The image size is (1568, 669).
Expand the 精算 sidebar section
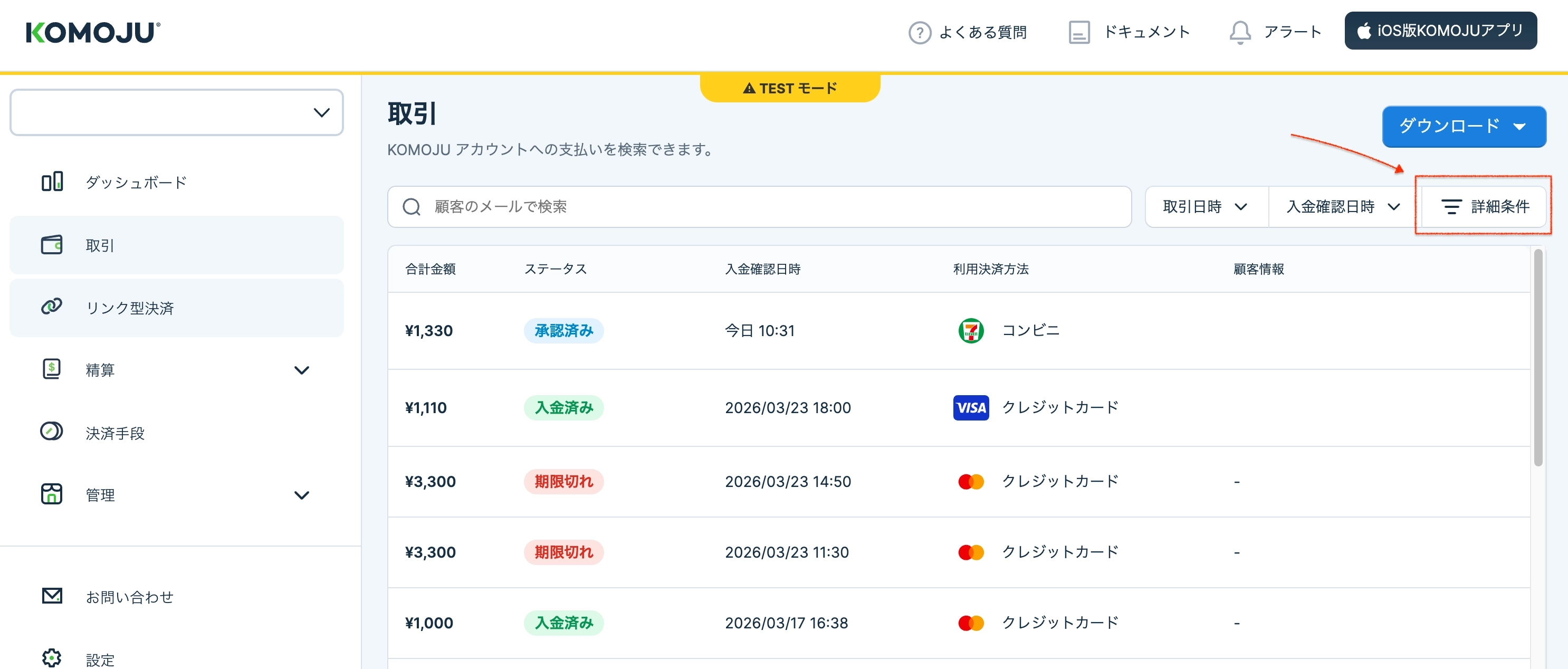pos(301,370)
